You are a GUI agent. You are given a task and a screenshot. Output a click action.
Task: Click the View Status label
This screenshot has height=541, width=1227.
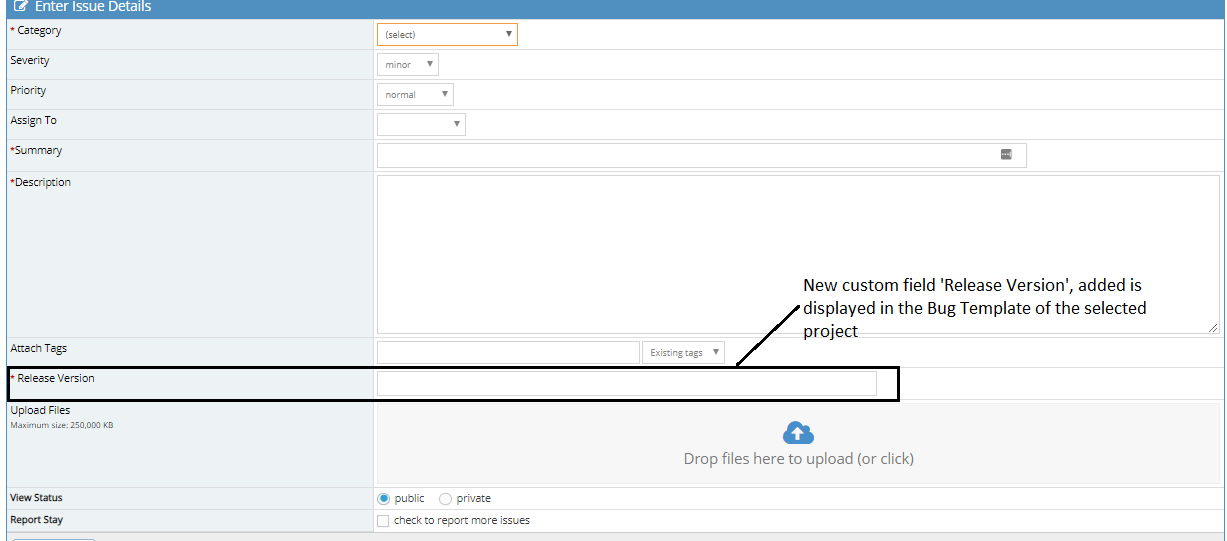(36, 498)
